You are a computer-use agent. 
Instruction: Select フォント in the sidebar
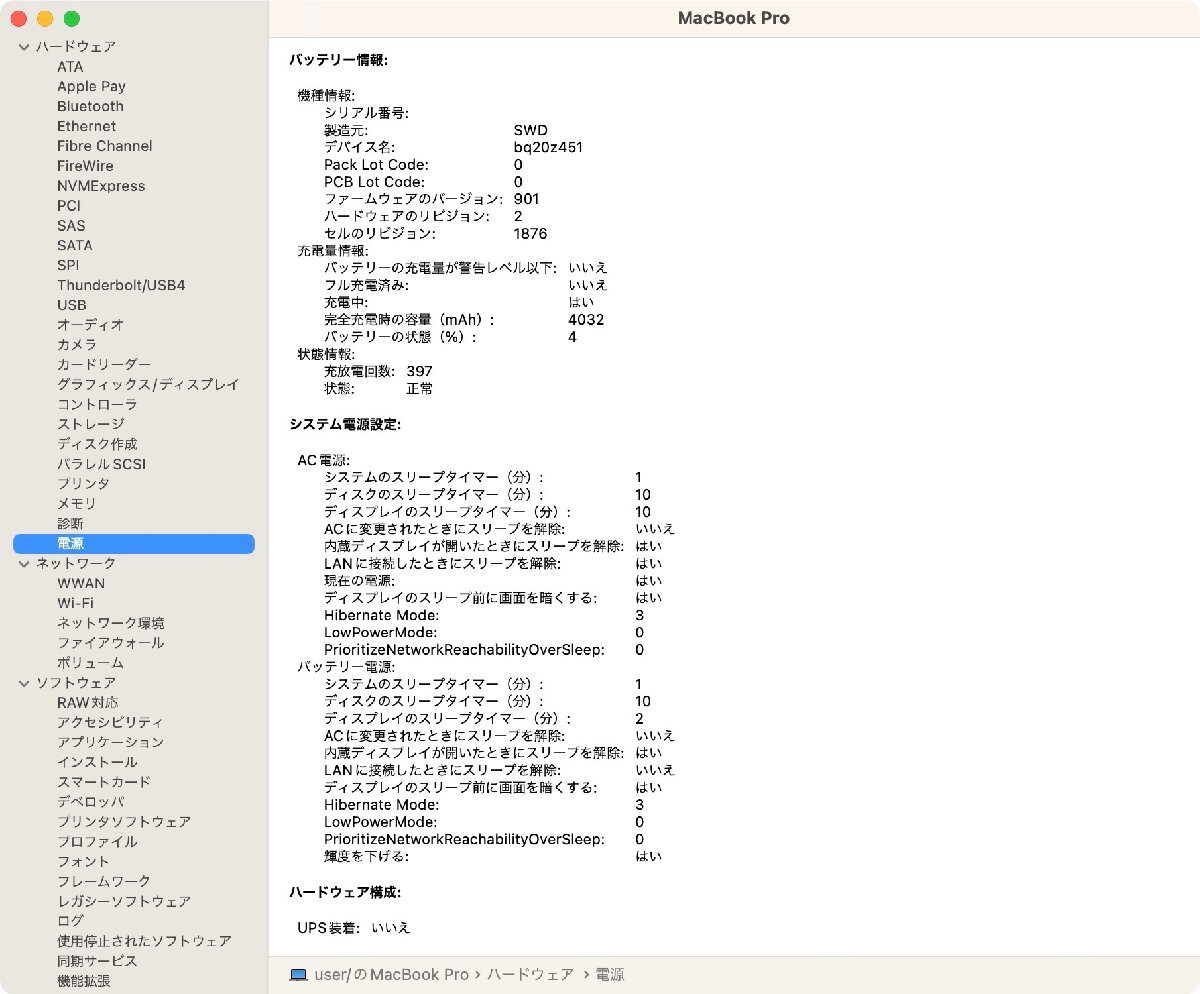pyautogui.click(x=83, y=862)
